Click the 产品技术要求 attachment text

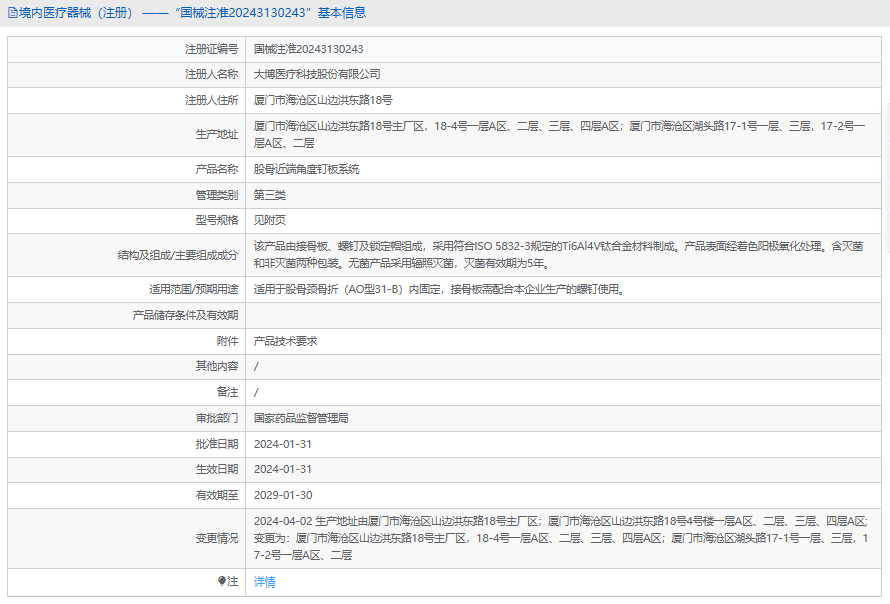[285, 341]
